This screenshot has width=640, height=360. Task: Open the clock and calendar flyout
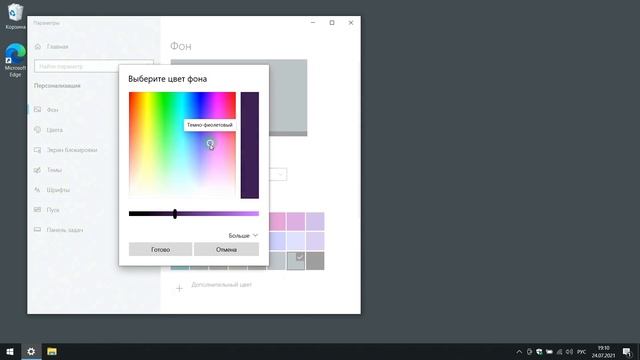(x=603, y=352)
